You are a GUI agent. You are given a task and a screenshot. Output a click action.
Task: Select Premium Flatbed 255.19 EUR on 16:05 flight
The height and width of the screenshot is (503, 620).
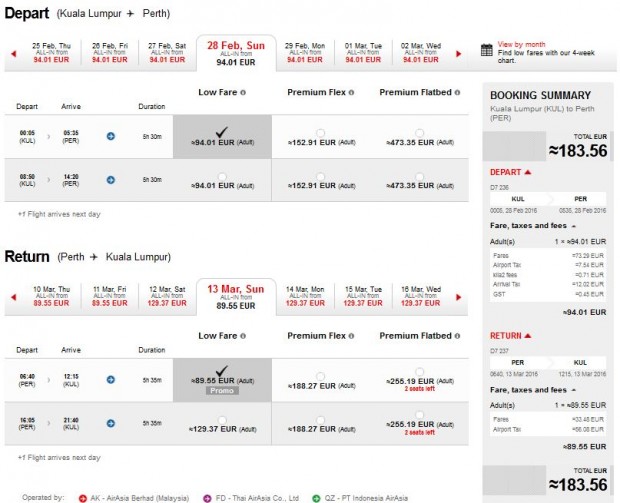pyautogui.click(x=420, y=415)
